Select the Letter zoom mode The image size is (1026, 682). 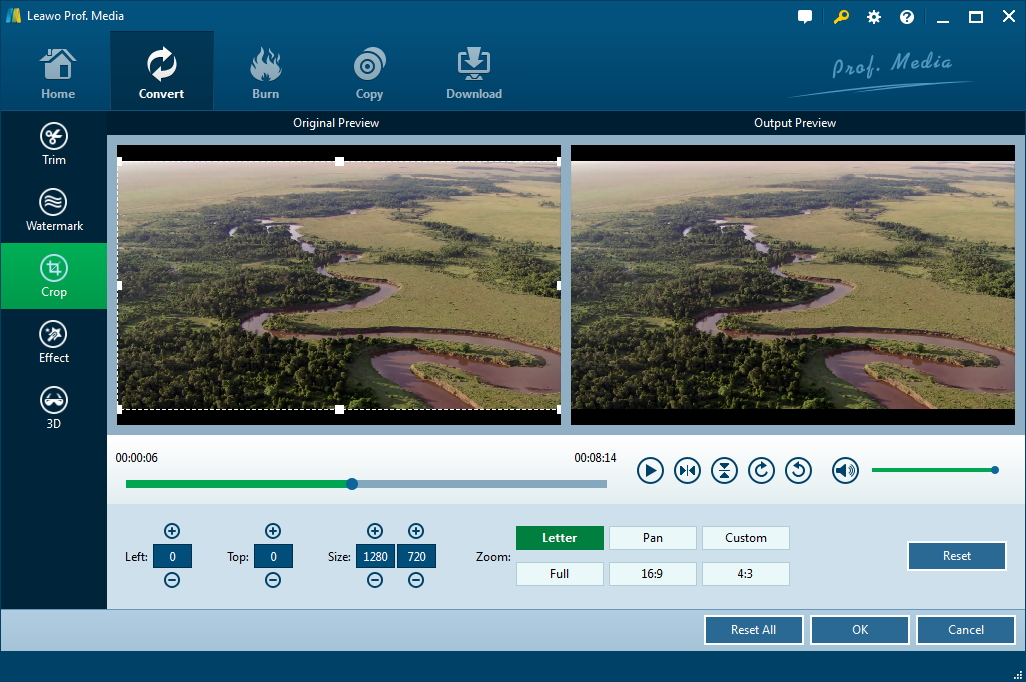(559, 537)
